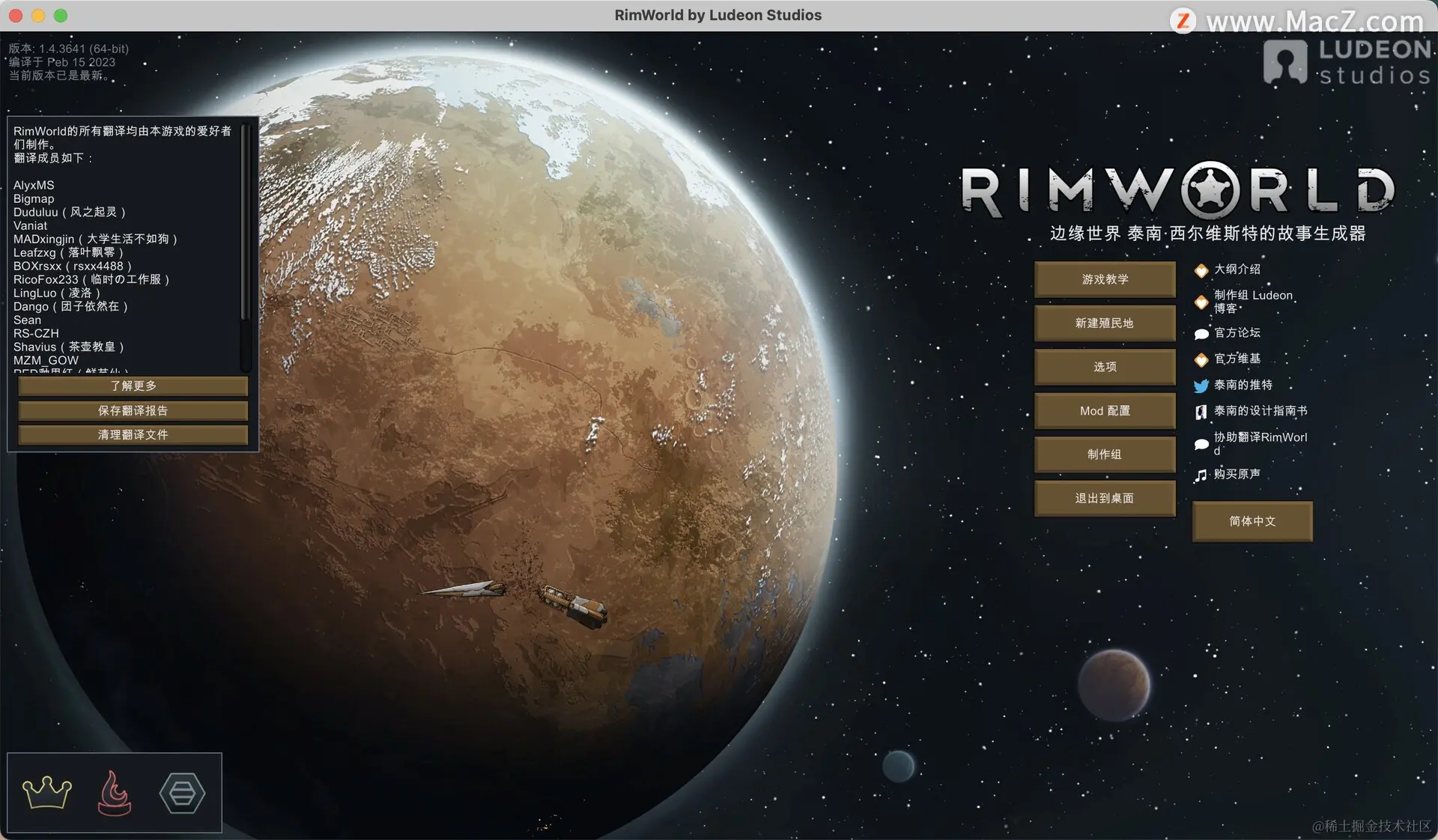Click diamond icon beside 官方维基
The width and height of the screenshot is (1438, 840).
point(1201,360)
